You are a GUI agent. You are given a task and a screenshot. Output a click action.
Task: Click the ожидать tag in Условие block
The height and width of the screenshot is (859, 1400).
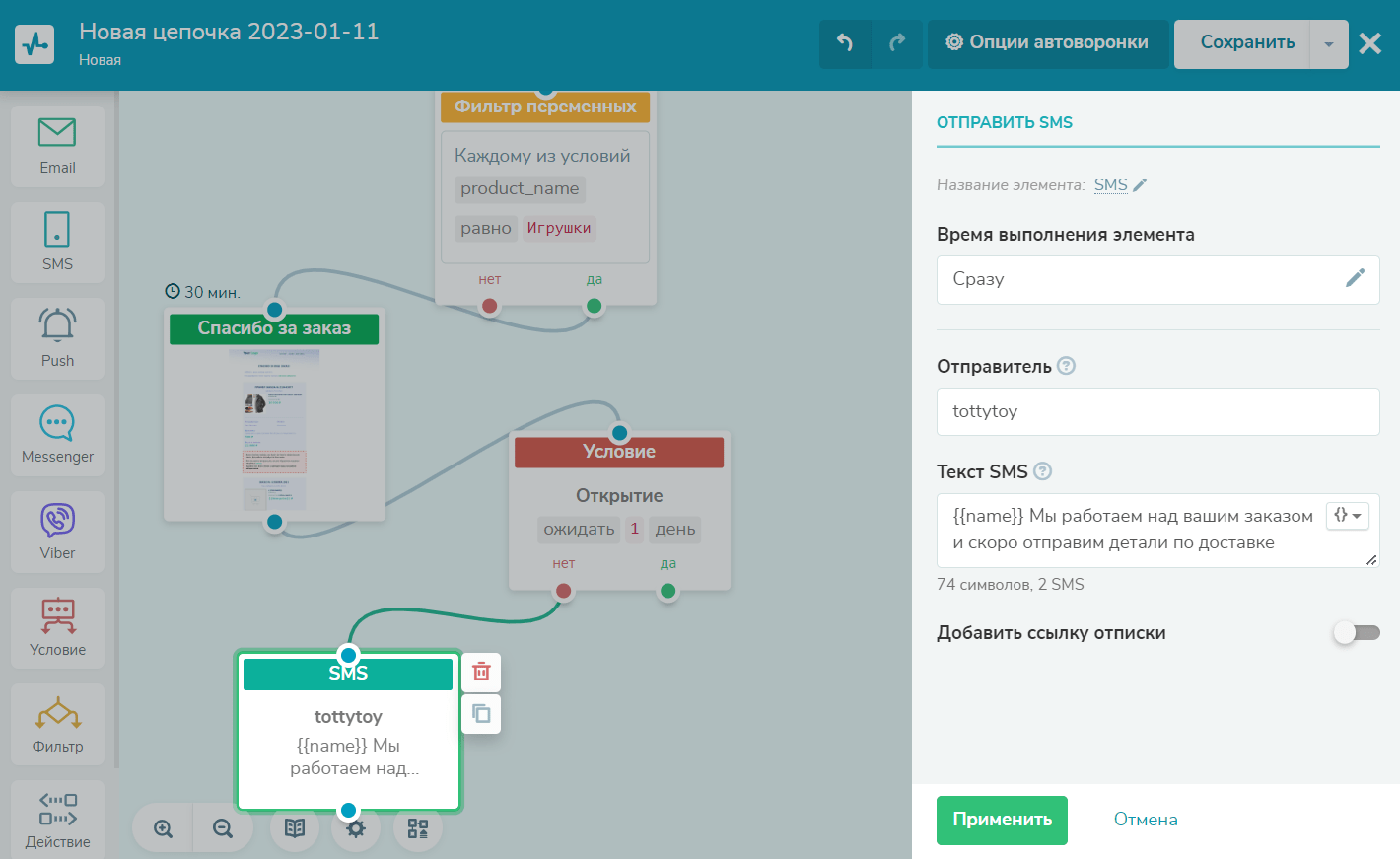tap(579, 529)
